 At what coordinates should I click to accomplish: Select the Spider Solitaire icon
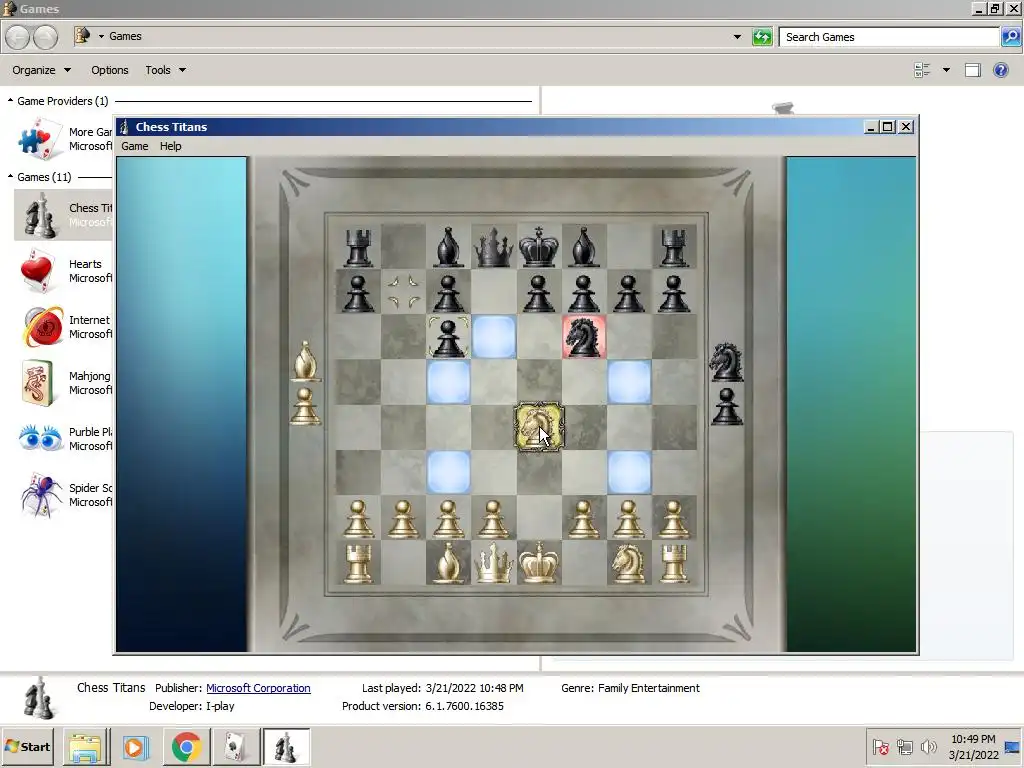click(x=40, y=495)
